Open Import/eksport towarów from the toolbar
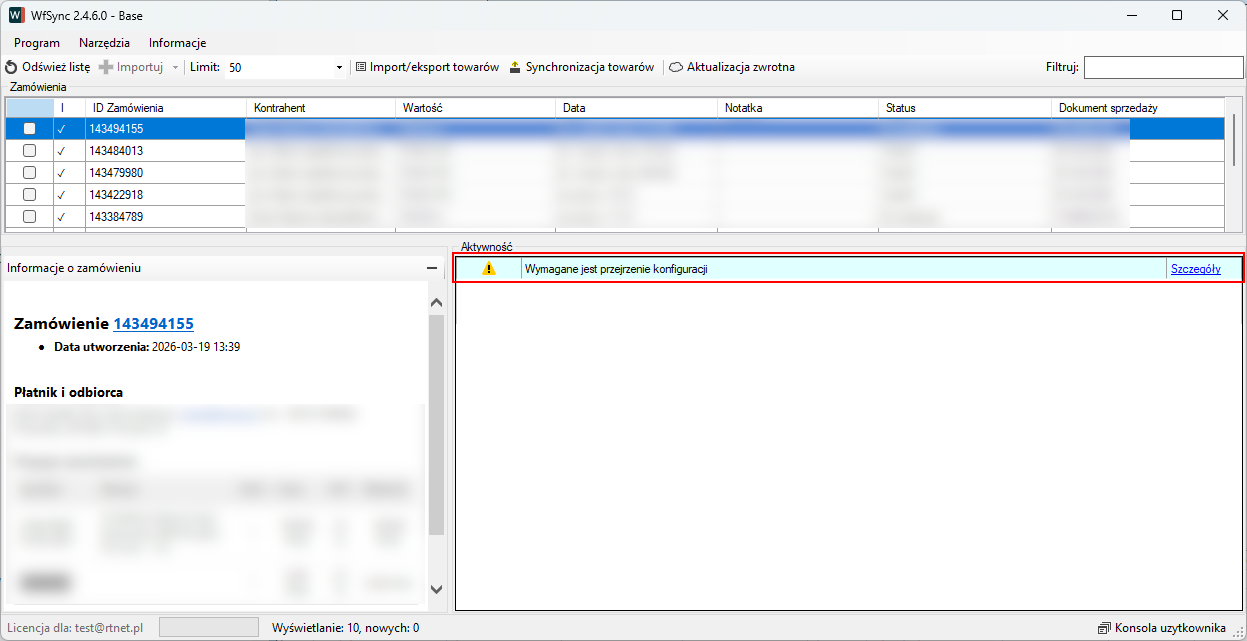Screen dimensions: 1247x641 tap(427, 67)
